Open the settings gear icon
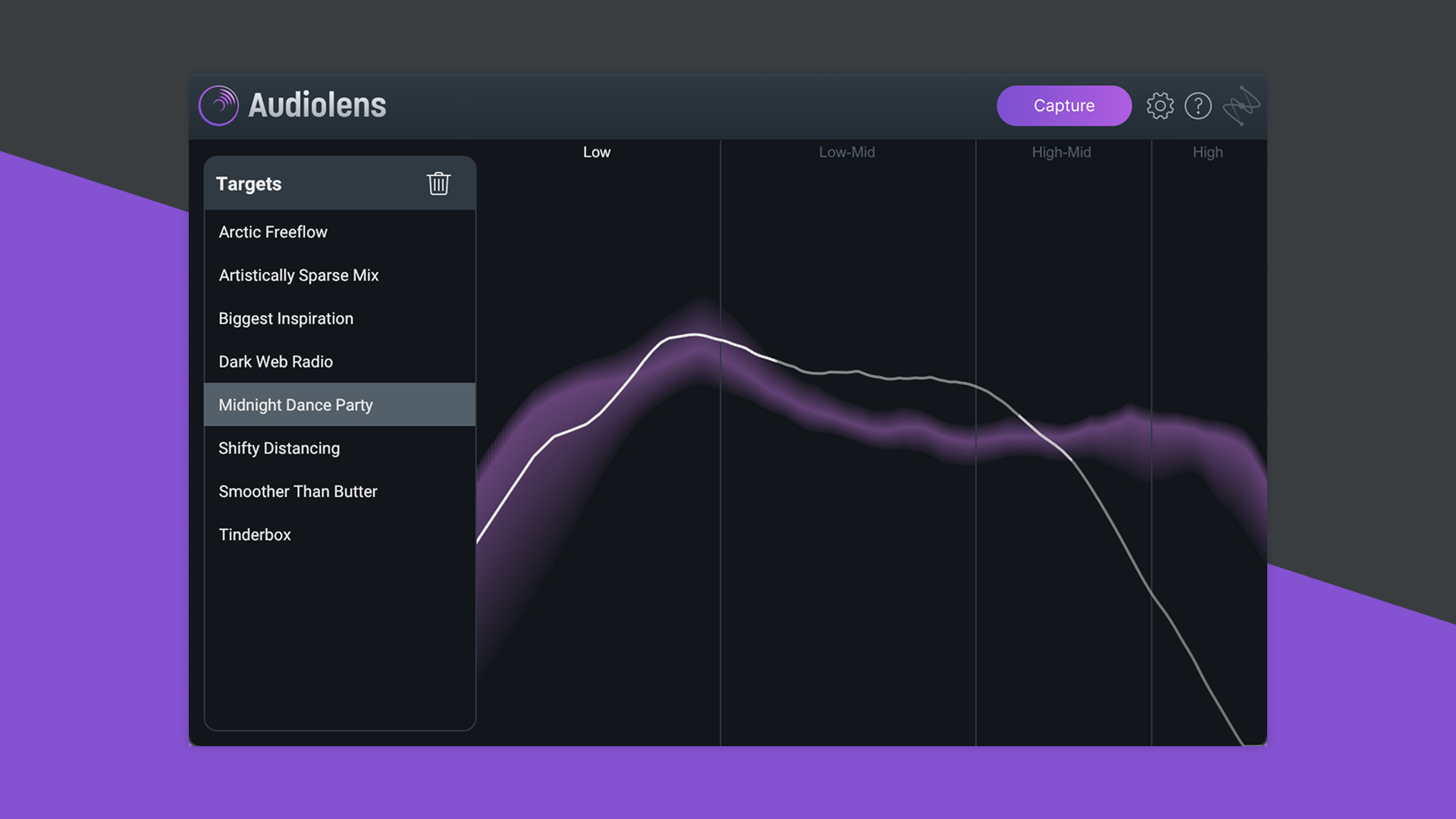The height and width of the screenshot is (819, 1456). [1159, 105]
